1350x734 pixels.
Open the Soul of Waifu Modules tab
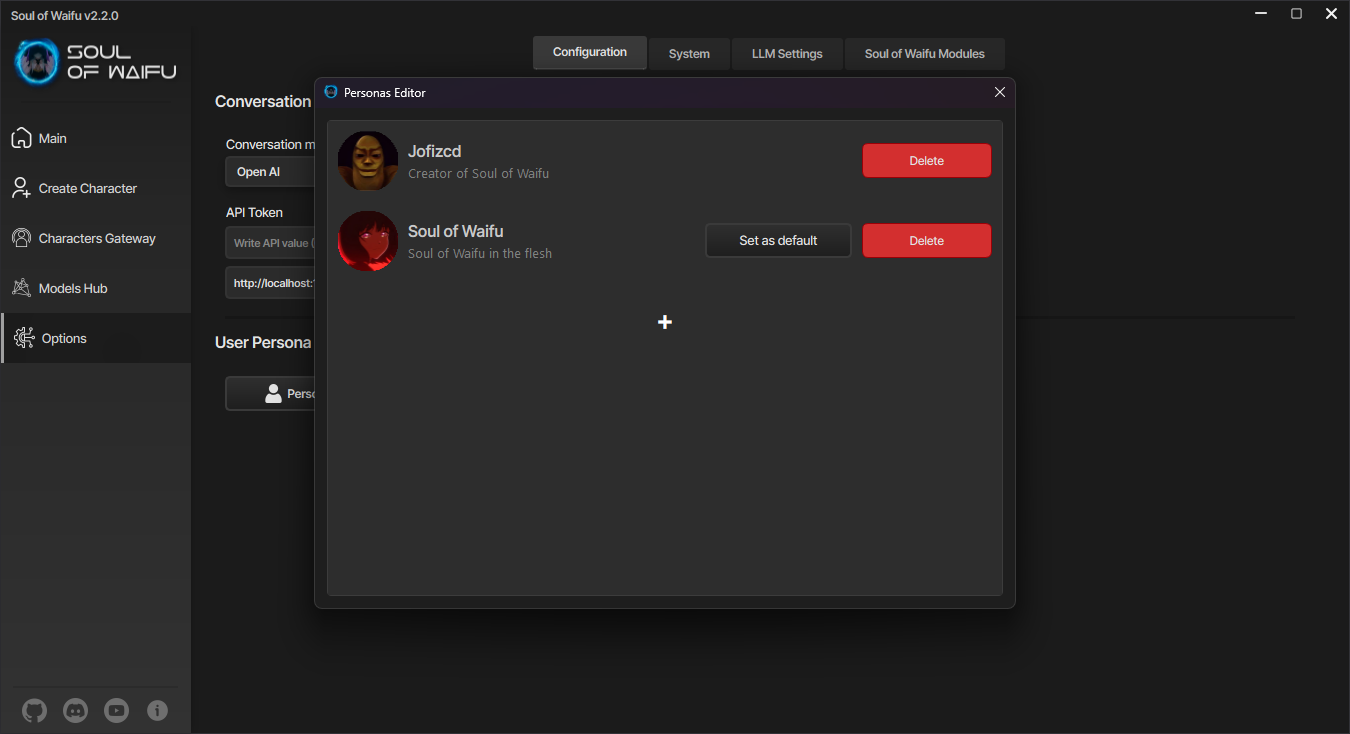tap(925, 54)
